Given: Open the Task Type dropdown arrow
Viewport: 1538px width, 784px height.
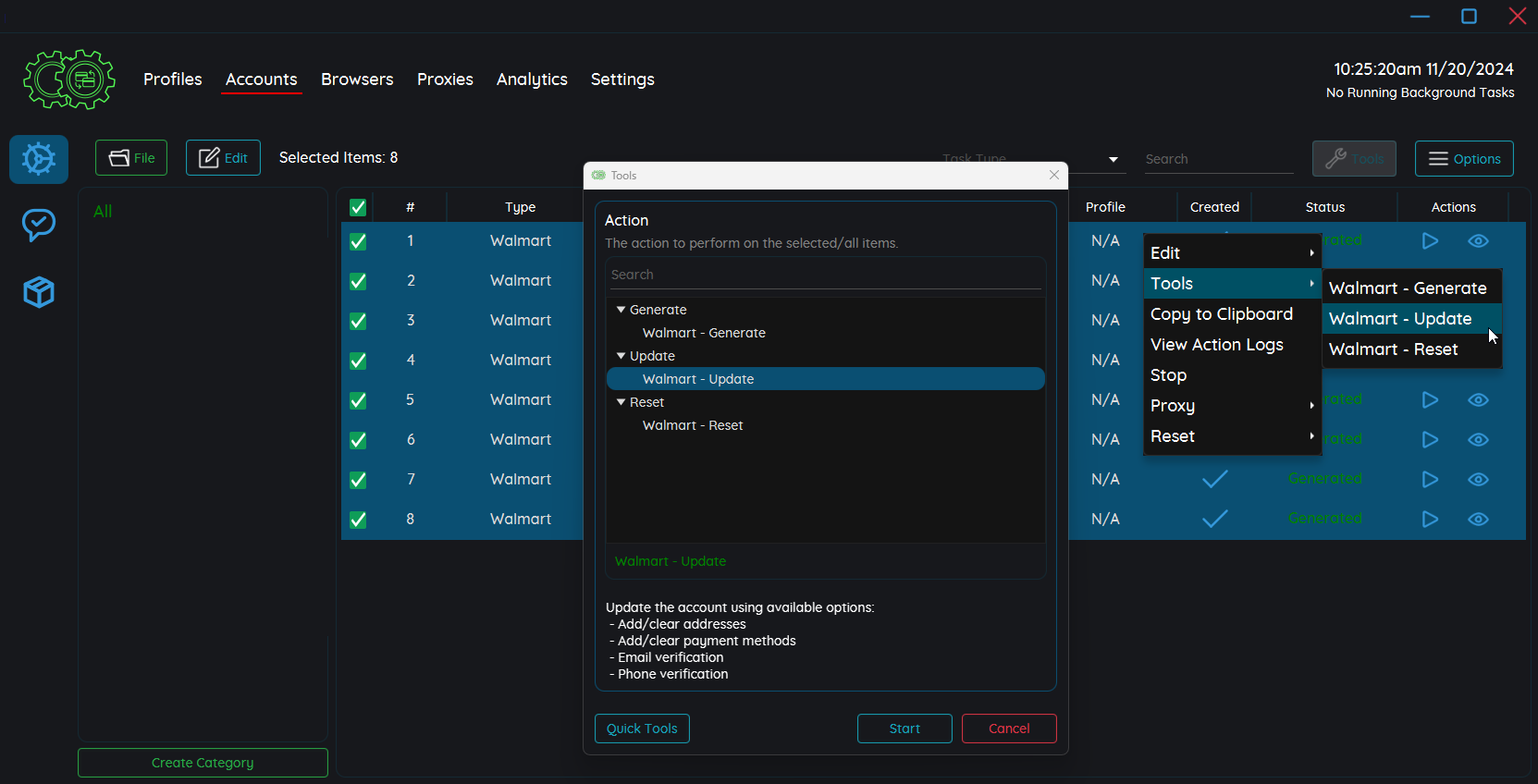Looking at the screenshot, I should (1113, 160).
